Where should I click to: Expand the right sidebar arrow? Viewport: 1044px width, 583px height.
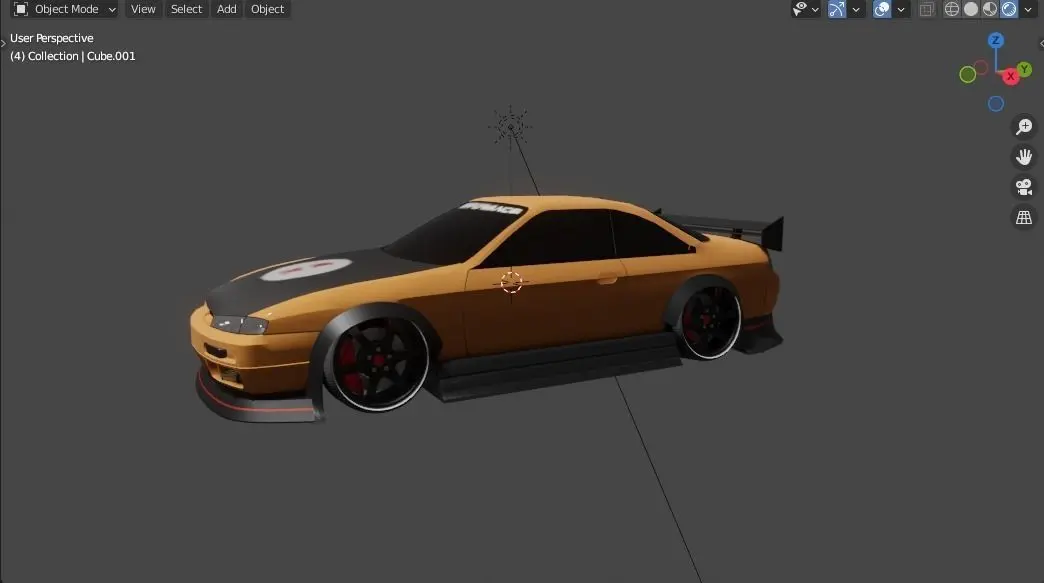[x=1041, y=43]
